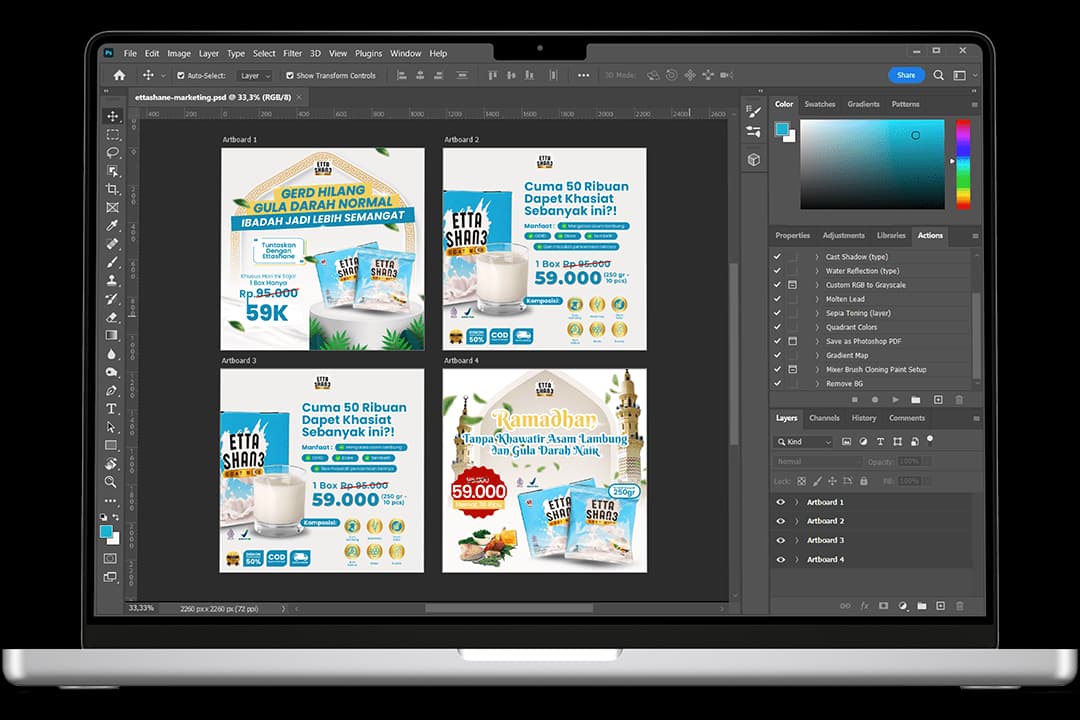Activate the Zoom magnifier tool

(x=112, y=482)
